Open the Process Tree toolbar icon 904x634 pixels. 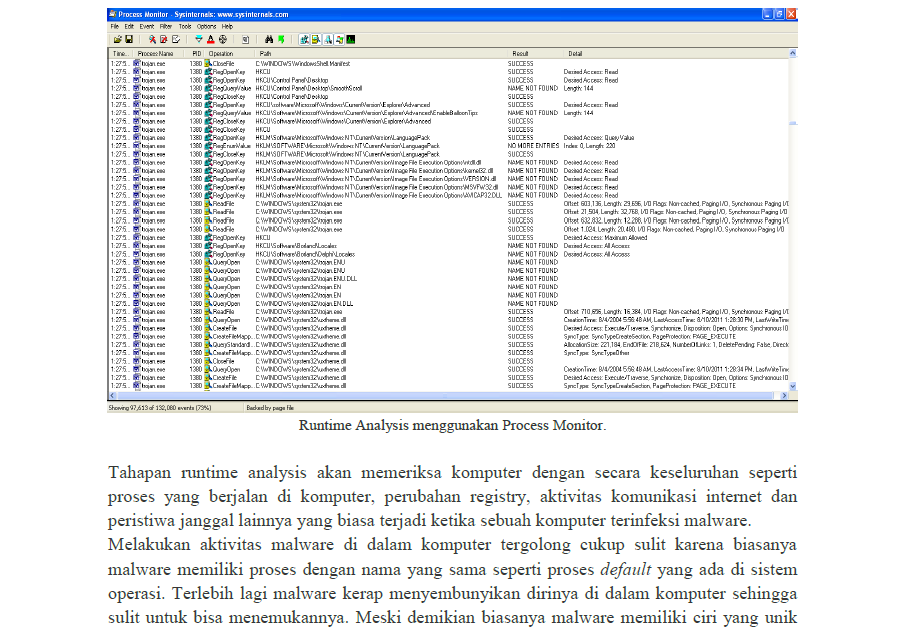coord(245,39)
